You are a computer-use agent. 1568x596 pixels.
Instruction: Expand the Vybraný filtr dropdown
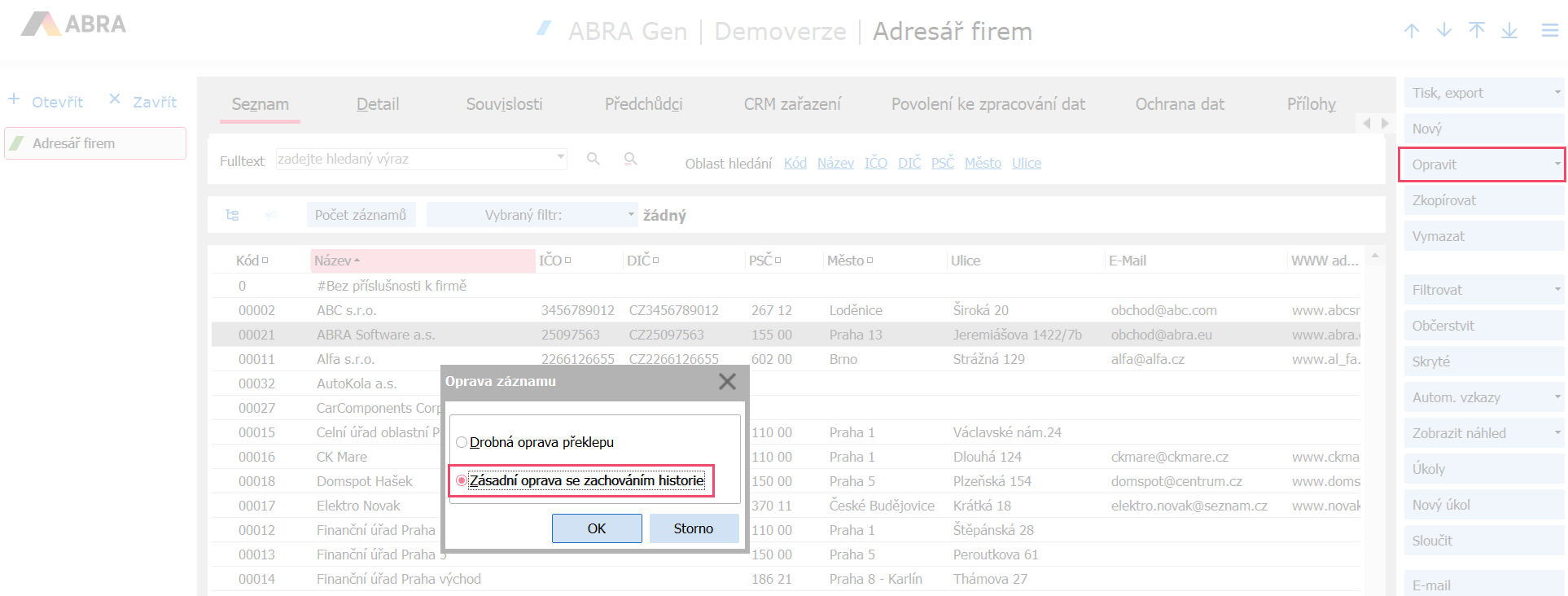point(631,215)
